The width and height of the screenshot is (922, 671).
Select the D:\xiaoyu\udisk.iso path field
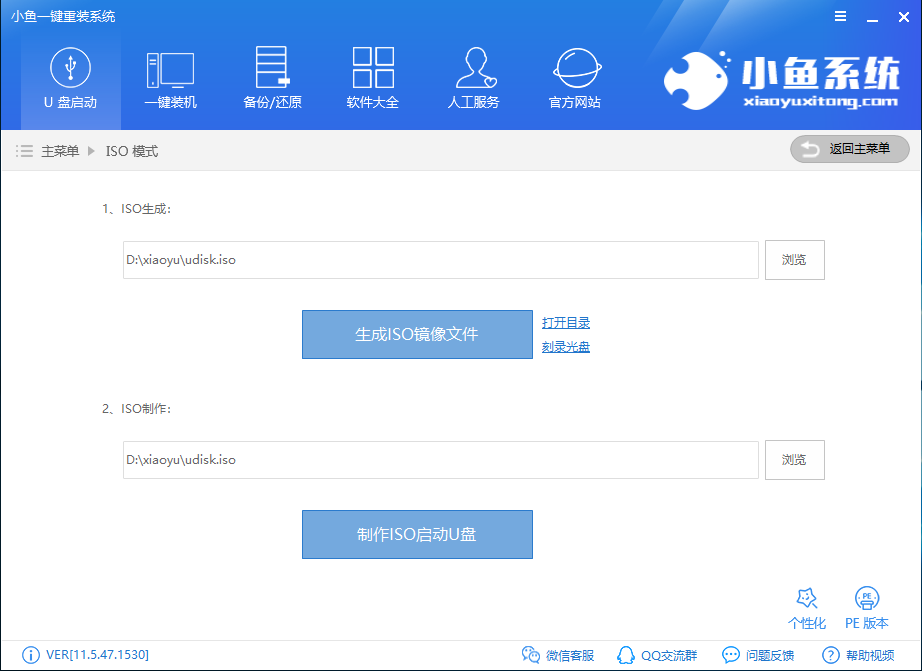point(440,260)
